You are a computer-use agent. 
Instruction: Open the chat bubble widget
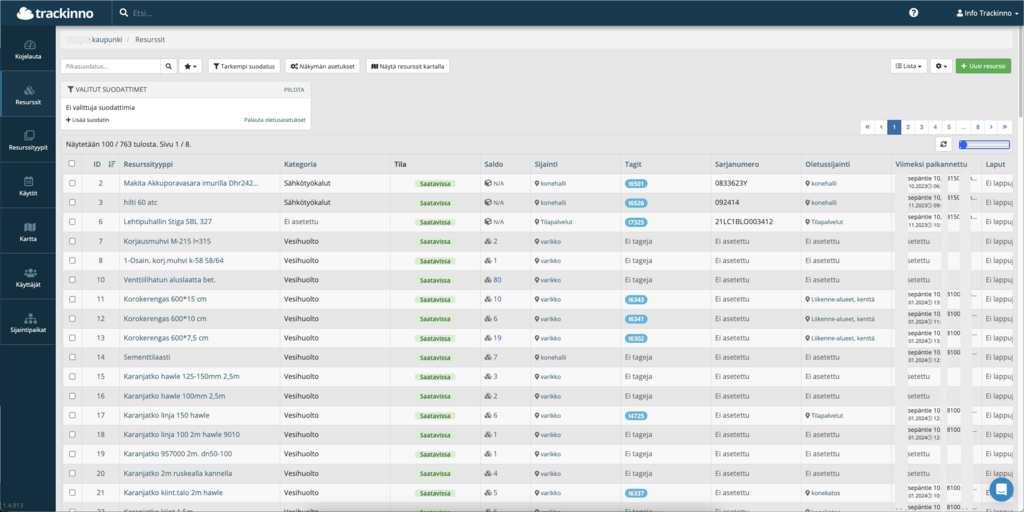[x=1000, y=488]
